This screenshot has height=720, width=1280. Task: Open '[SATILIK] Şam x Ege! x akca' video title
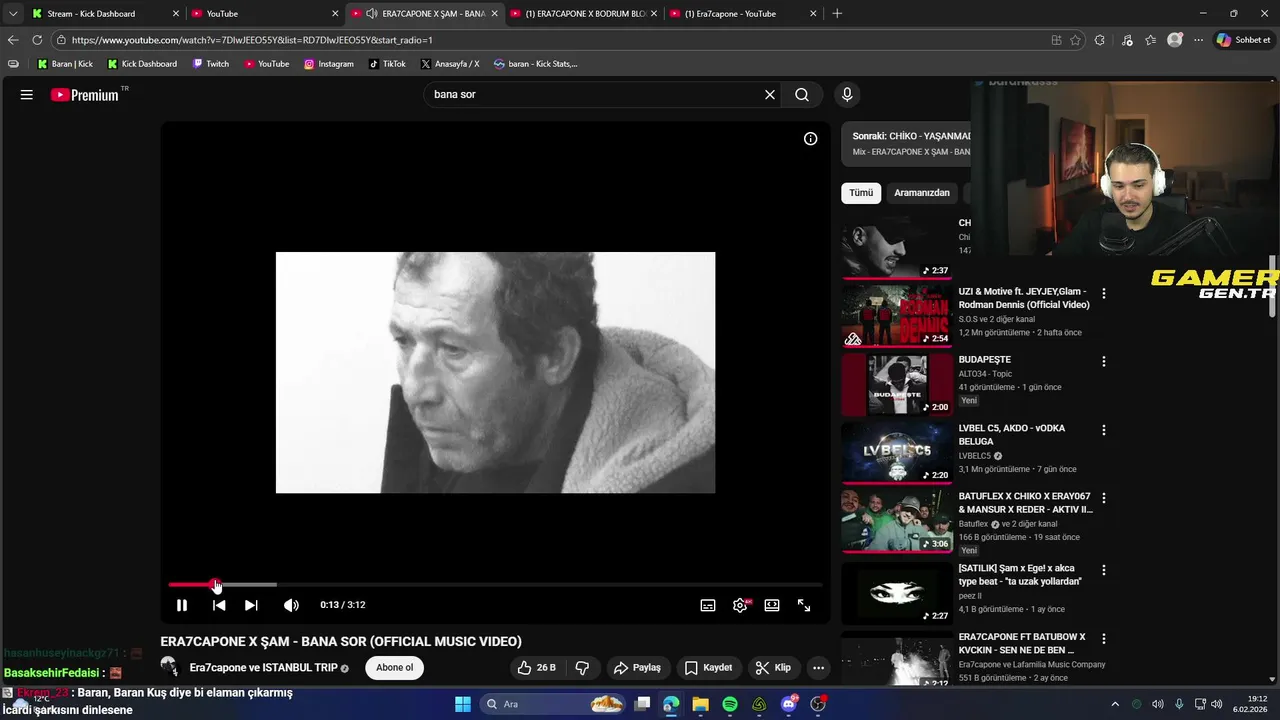(1020, 575)
